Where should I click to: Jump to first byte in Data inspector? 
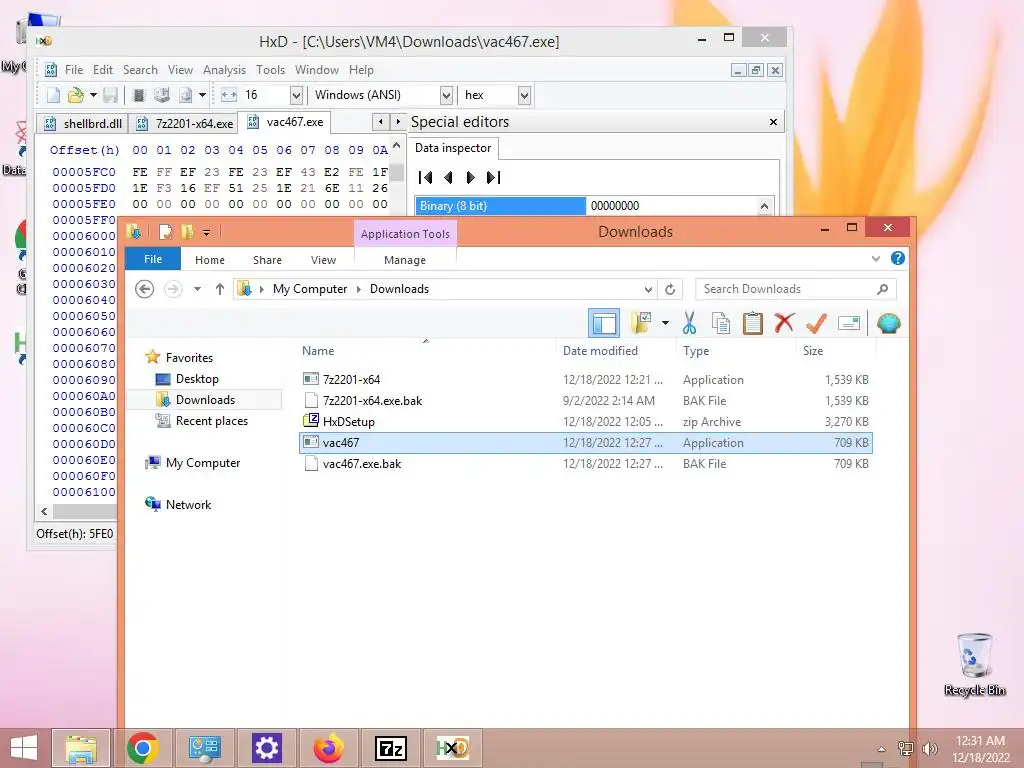(x=425, y=177)
